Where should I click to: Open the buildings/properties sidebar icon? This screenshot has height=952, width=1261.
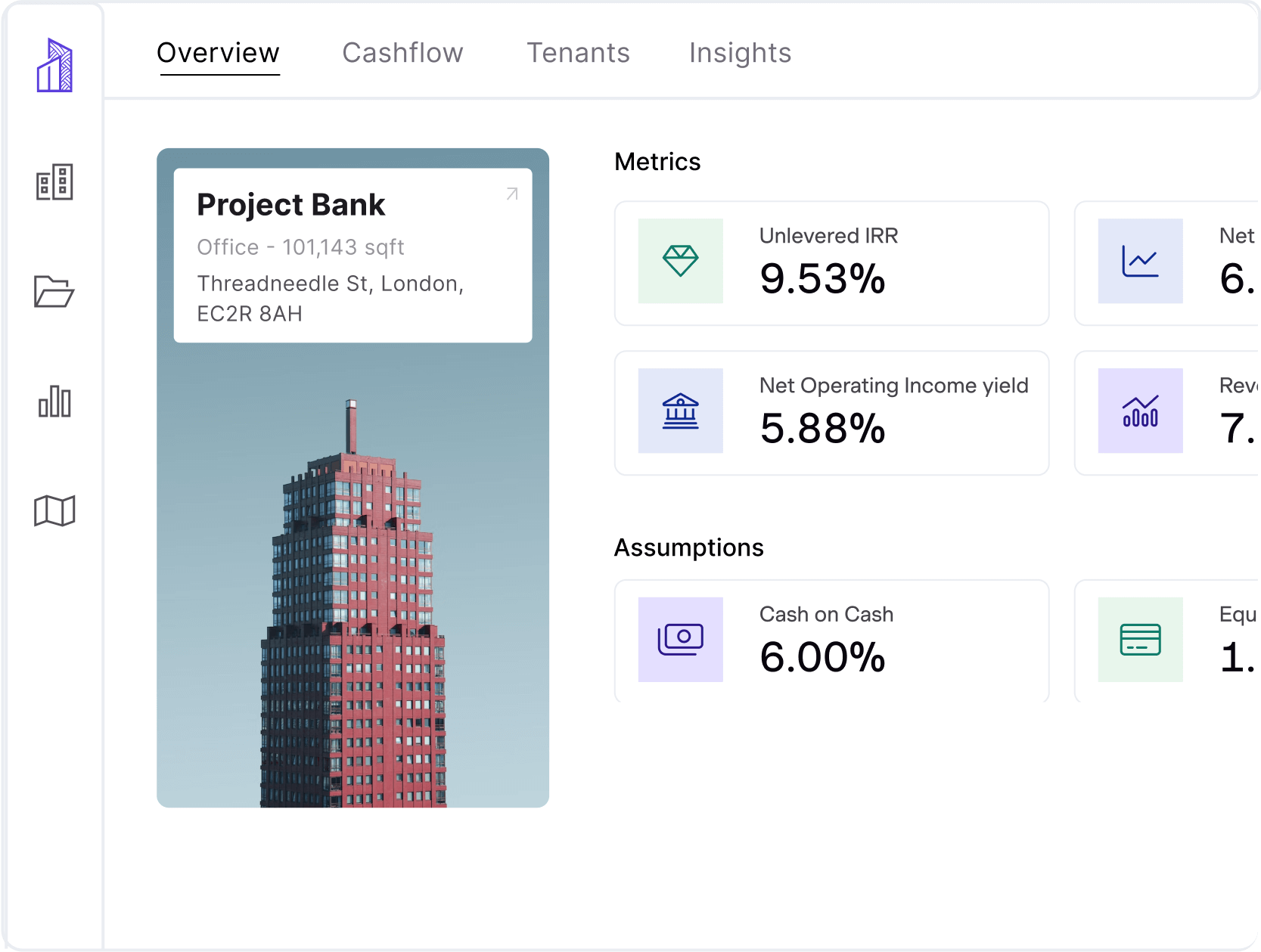[x=56, y=181]
